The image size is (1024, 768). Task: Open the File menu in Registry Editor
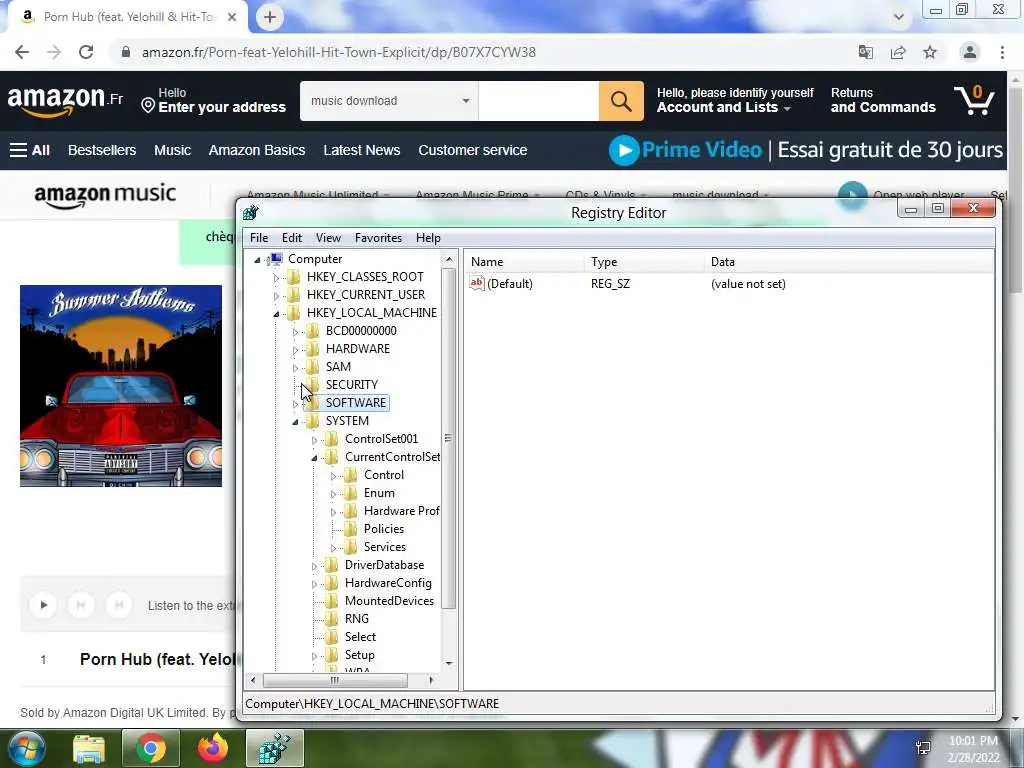[x=259, y=238]
